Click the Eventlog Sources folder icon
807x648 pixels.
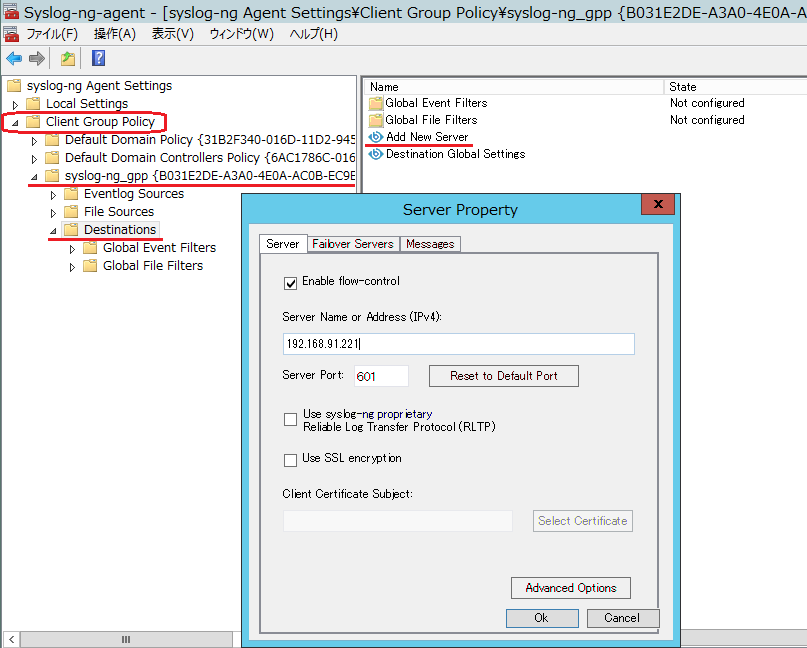point(72,194)
